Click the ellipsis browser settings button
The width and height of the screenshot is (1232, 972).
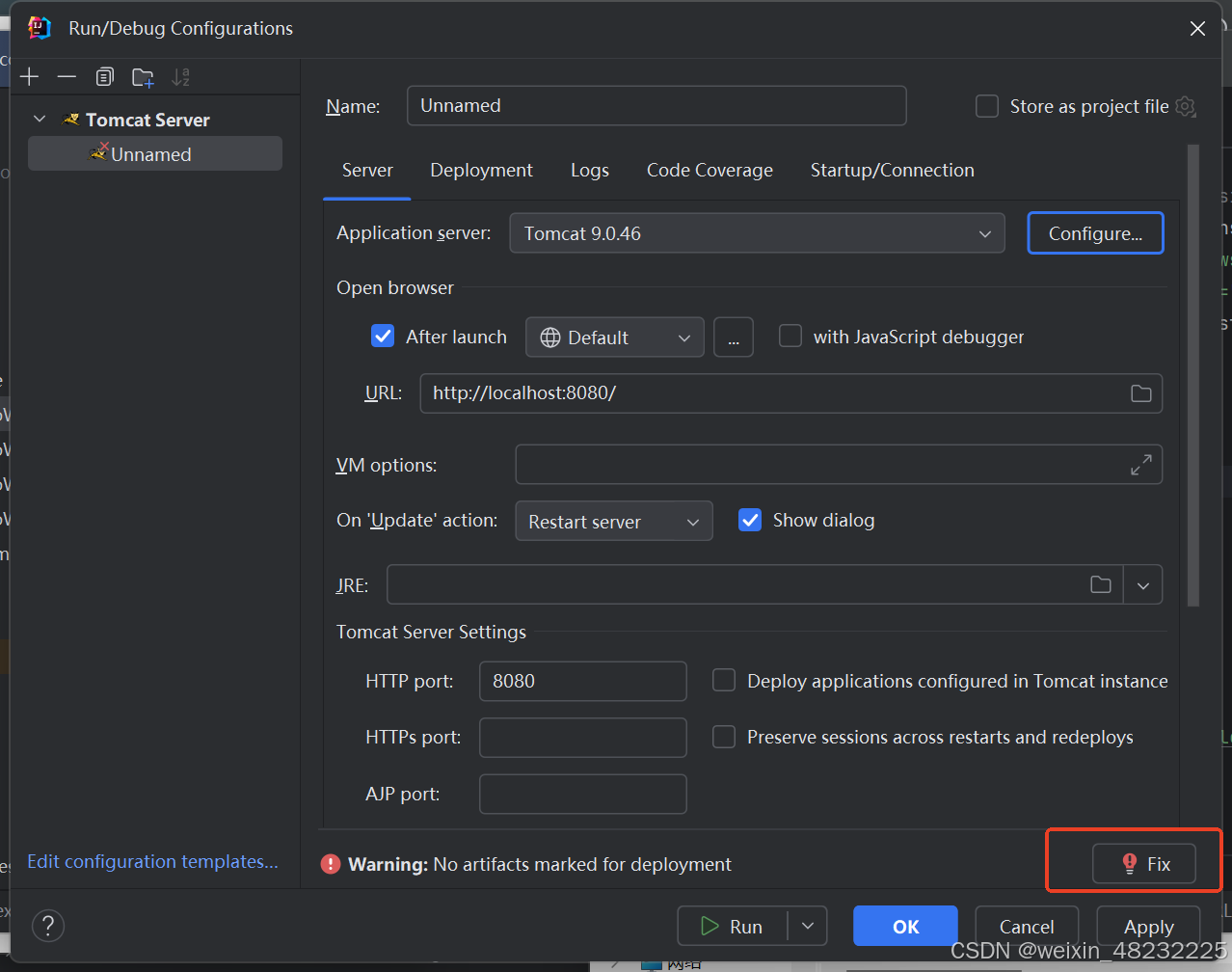point(734,337)
